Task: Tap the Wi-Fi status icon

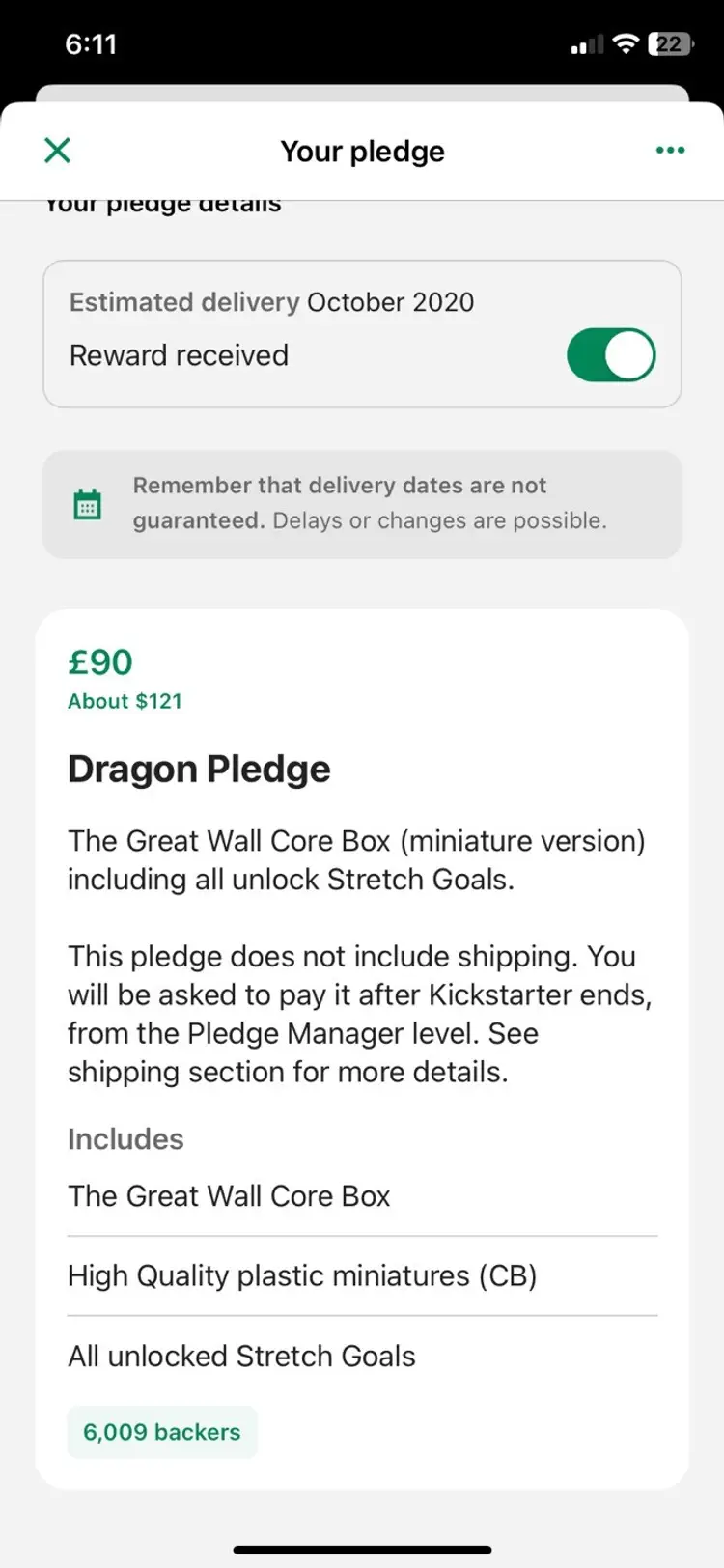Action: (x=627, y=43)
